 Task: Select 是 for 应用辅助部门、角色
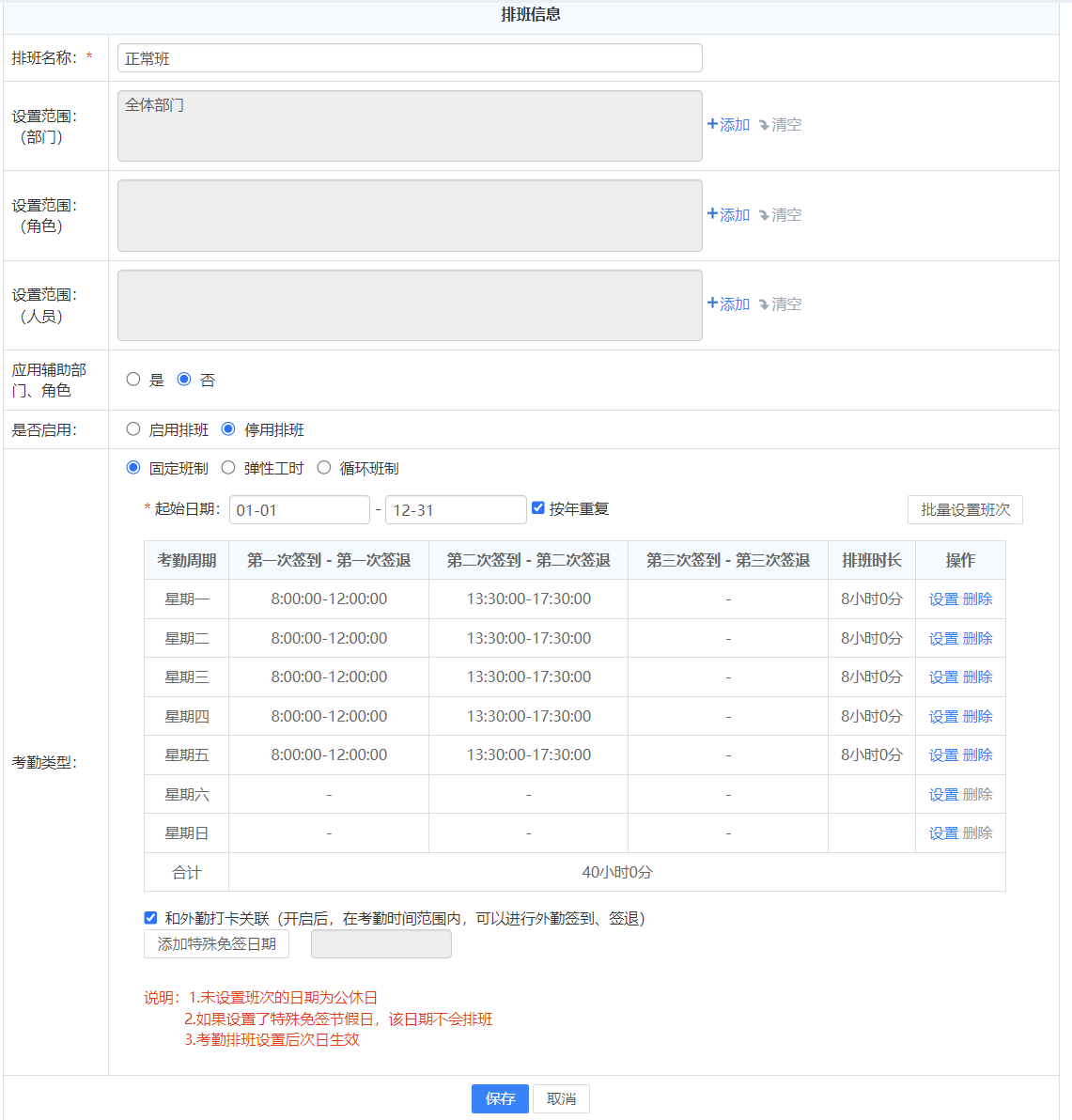pyautogui.click(x=133, y=380)
